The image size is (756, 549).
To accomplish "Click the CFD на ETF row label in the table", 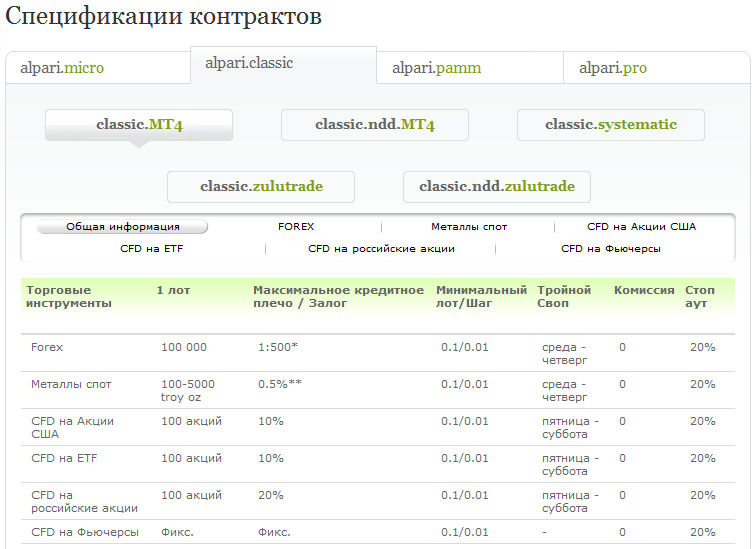I will 64,458.
